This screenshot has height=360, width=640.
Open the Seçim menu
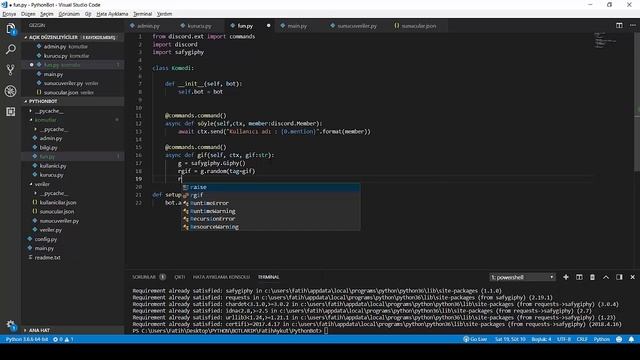[x=47, y=14]
